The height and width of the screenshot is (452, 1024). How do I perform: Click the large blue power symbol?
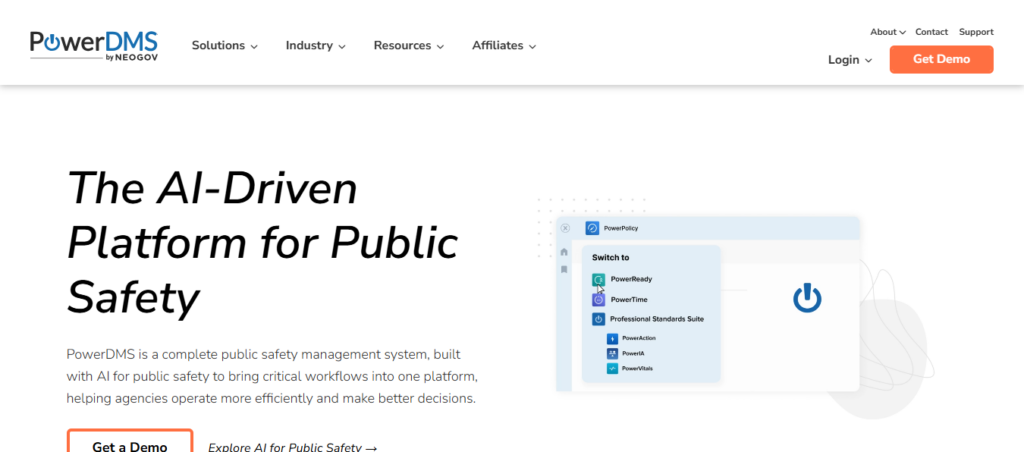click(807, 298)
